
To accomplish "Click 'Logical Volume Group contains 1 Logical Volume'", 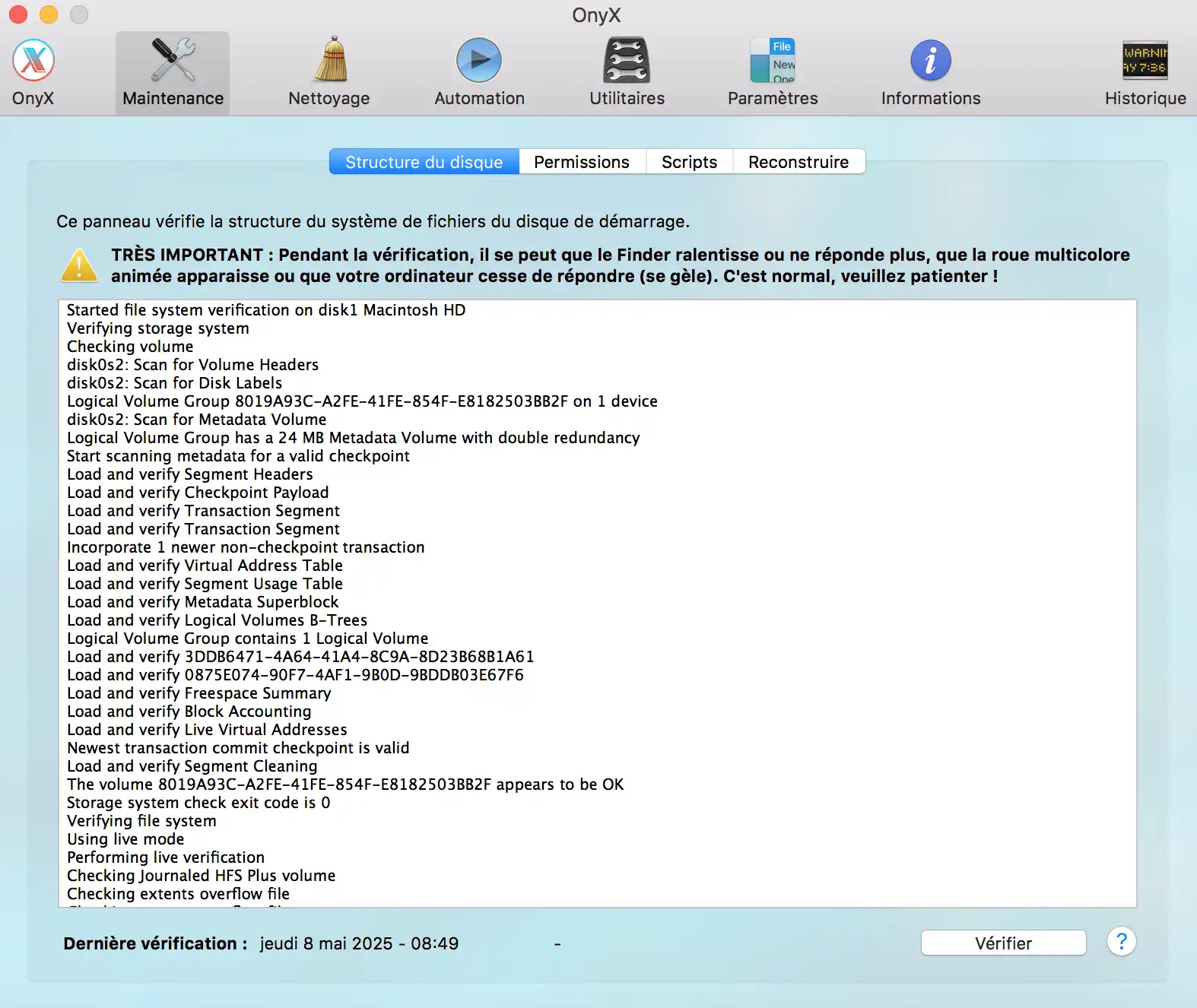I will click(x=248, y=639).
